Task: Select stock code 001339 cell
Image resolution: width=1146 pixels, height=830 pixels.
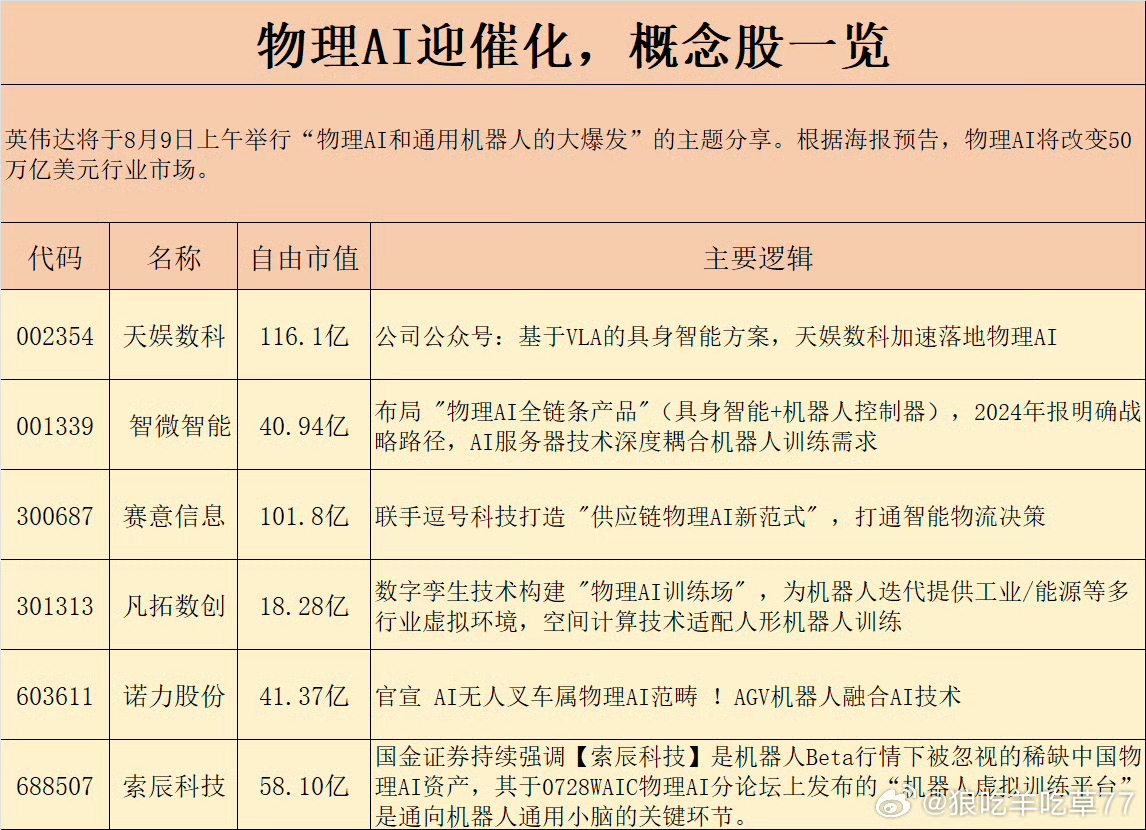Action: [55, 425]
